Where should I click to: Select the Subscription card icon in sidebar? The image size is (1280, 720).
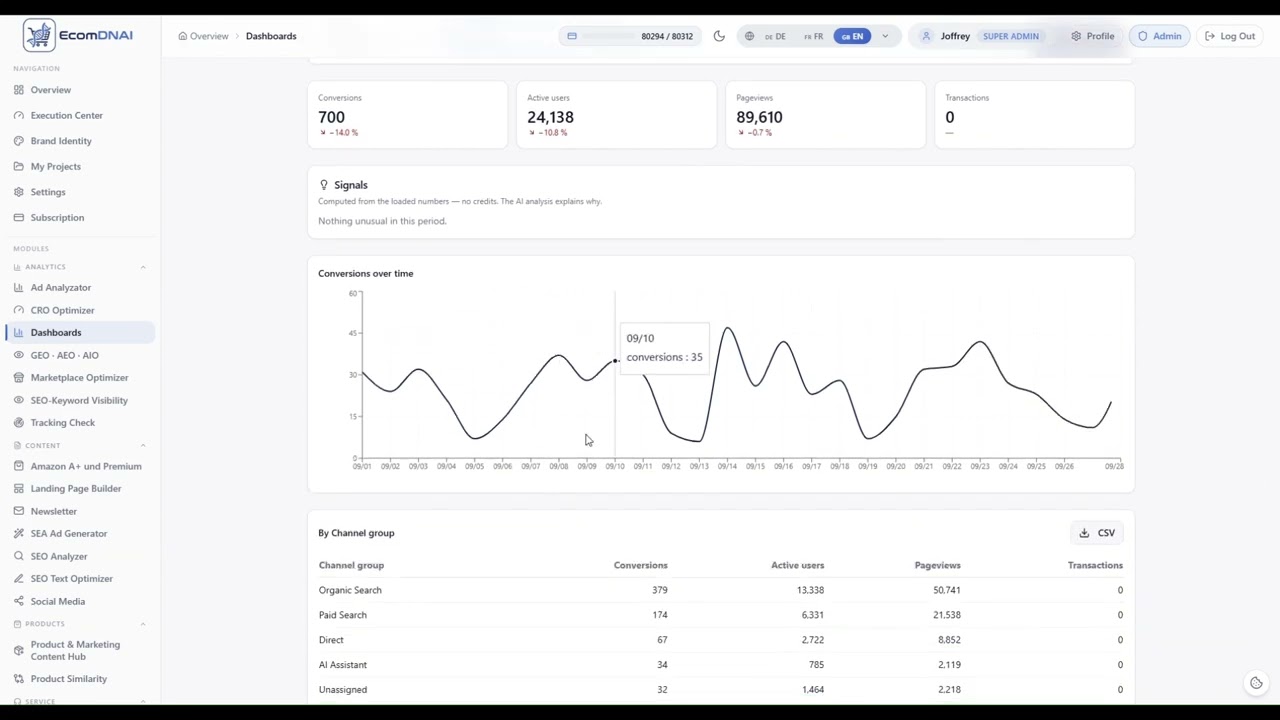[19, 217]
